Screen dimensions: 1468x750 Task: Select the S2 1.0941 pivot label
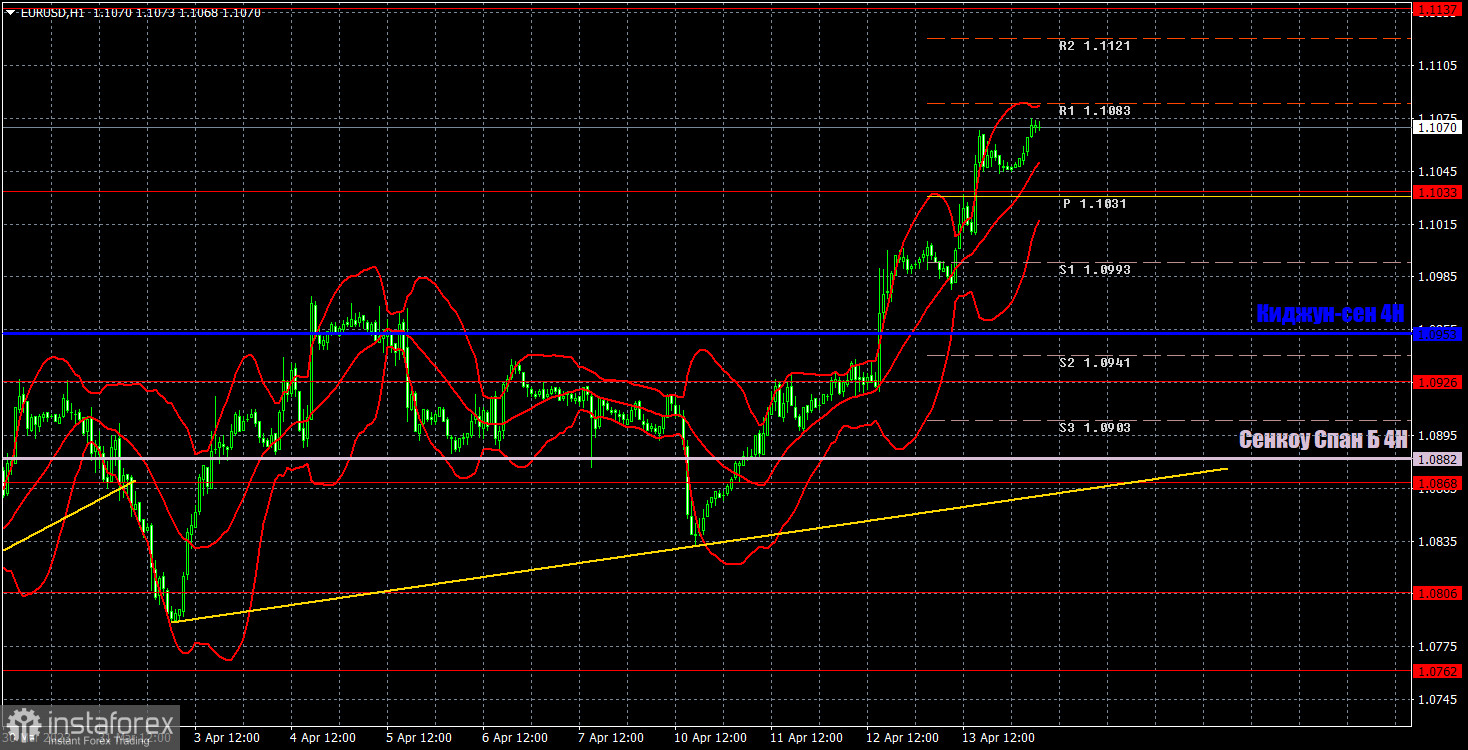(x=1094, y=363)
